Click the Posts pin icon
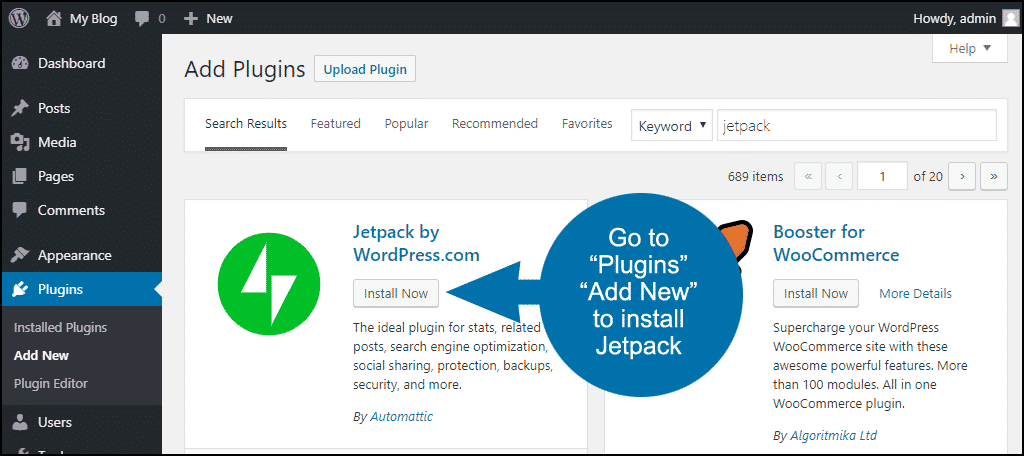 click(20, 108)
